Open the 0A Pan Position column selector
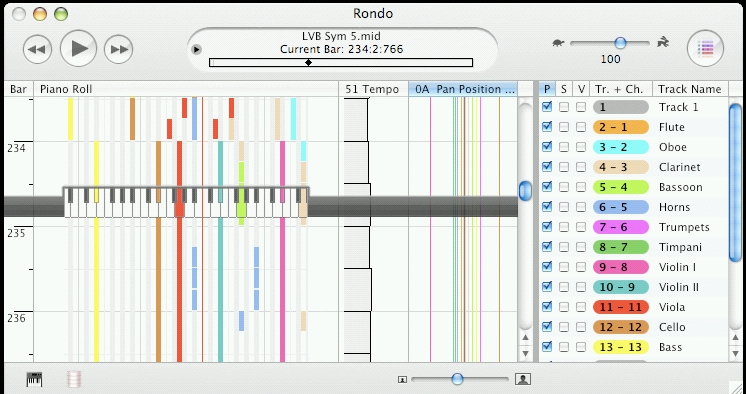 pos(462,89)
